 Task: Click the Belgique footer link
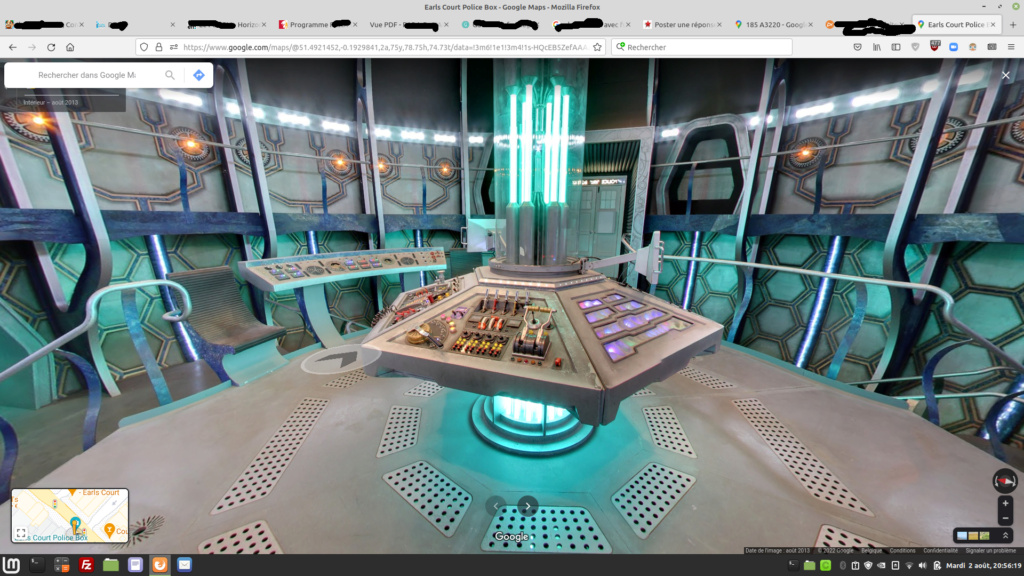click(x=871, y=551)
